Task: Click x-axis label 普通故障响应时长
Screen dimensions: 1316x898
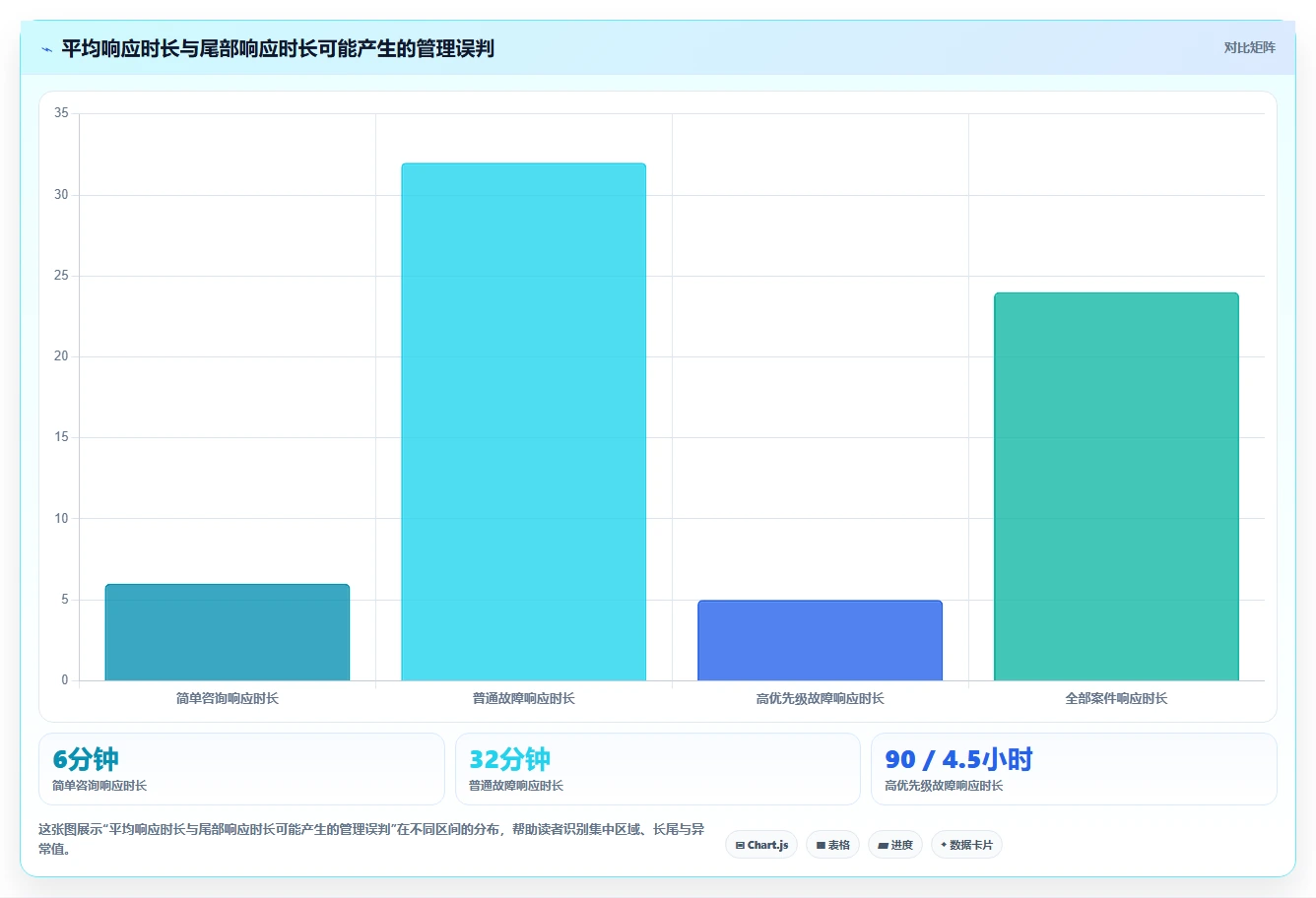Action: click(523, 698)
